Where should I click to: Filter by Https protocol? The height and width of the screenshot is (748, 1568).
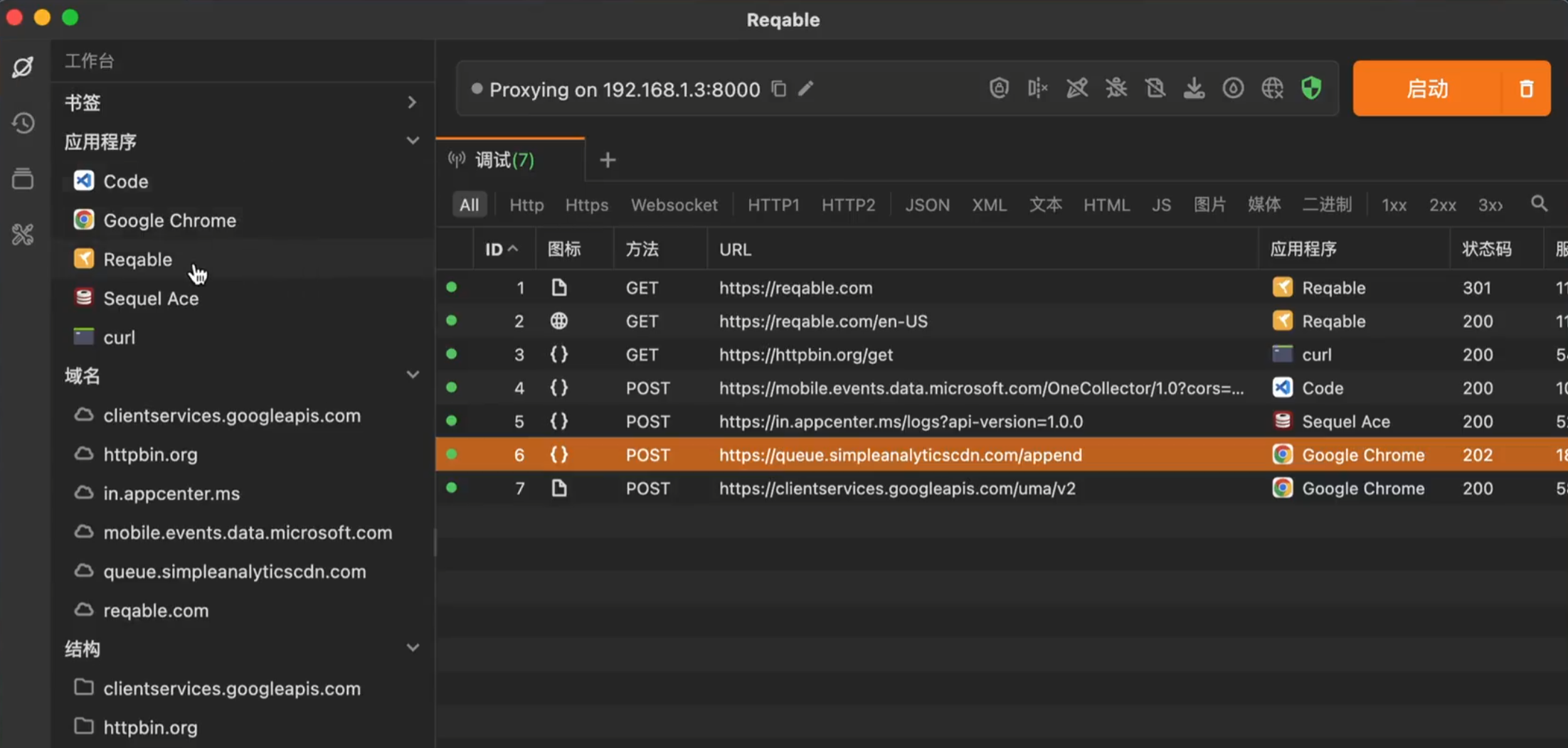coord(586,205)
